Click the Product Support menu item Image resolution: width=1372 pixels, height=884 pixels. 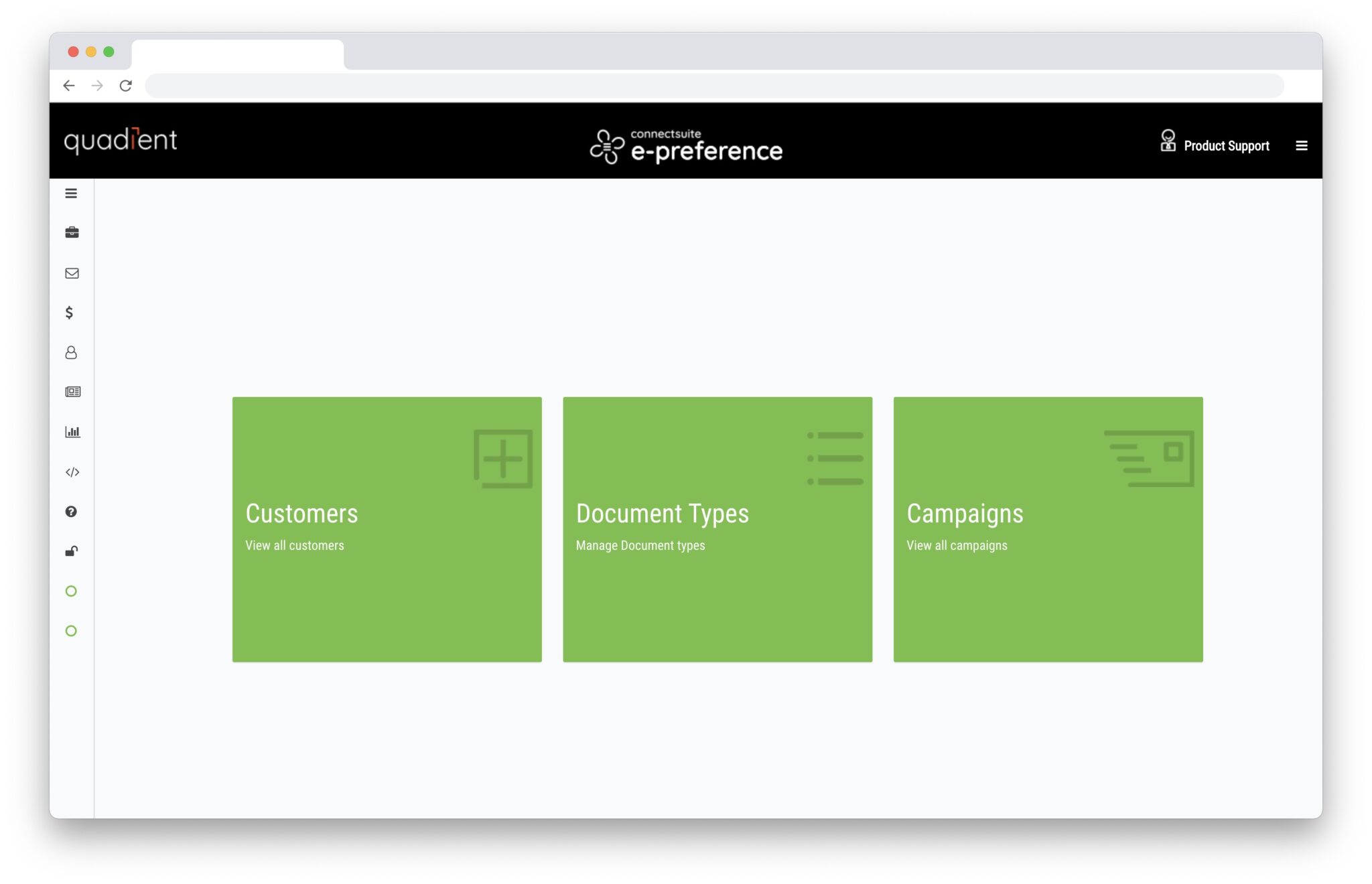pyautogui.click(x=1226, y=145)
